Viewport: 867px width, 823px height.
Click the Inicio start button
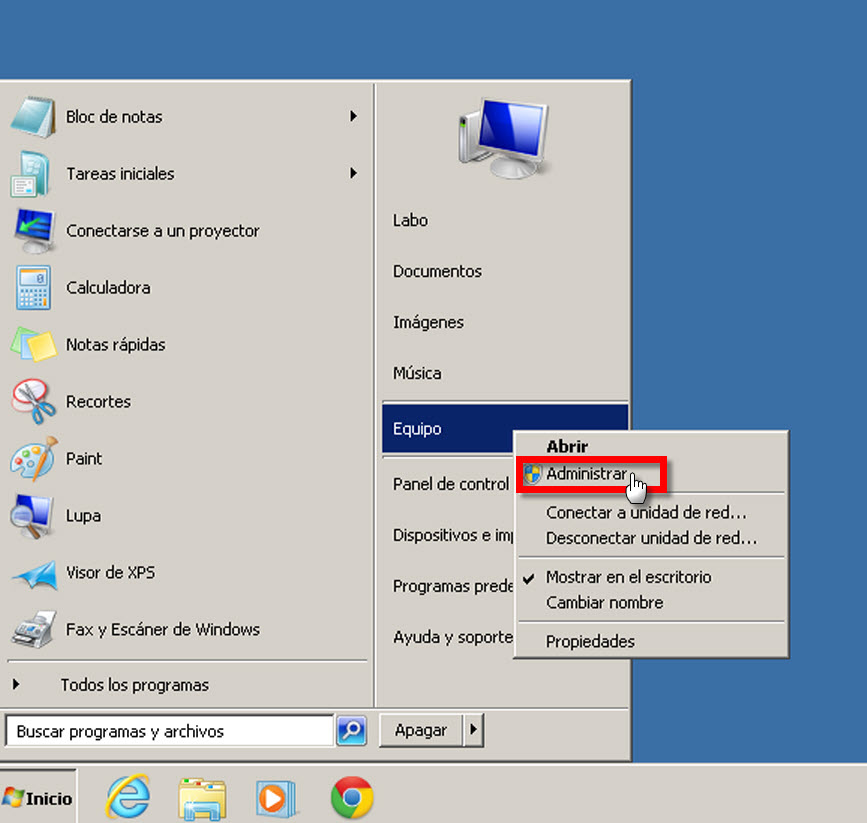[38, 798]
